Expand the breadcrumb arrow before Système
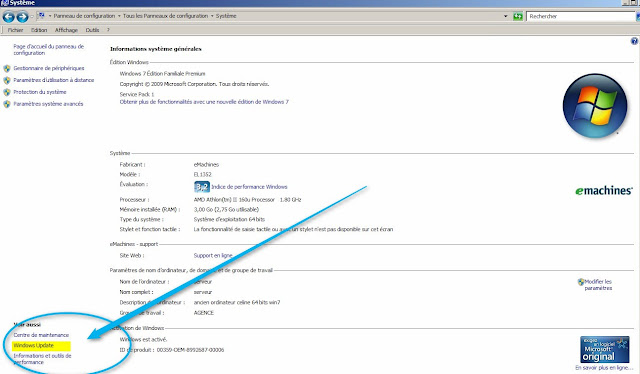640x374 pixels. [x=212, y=16]
